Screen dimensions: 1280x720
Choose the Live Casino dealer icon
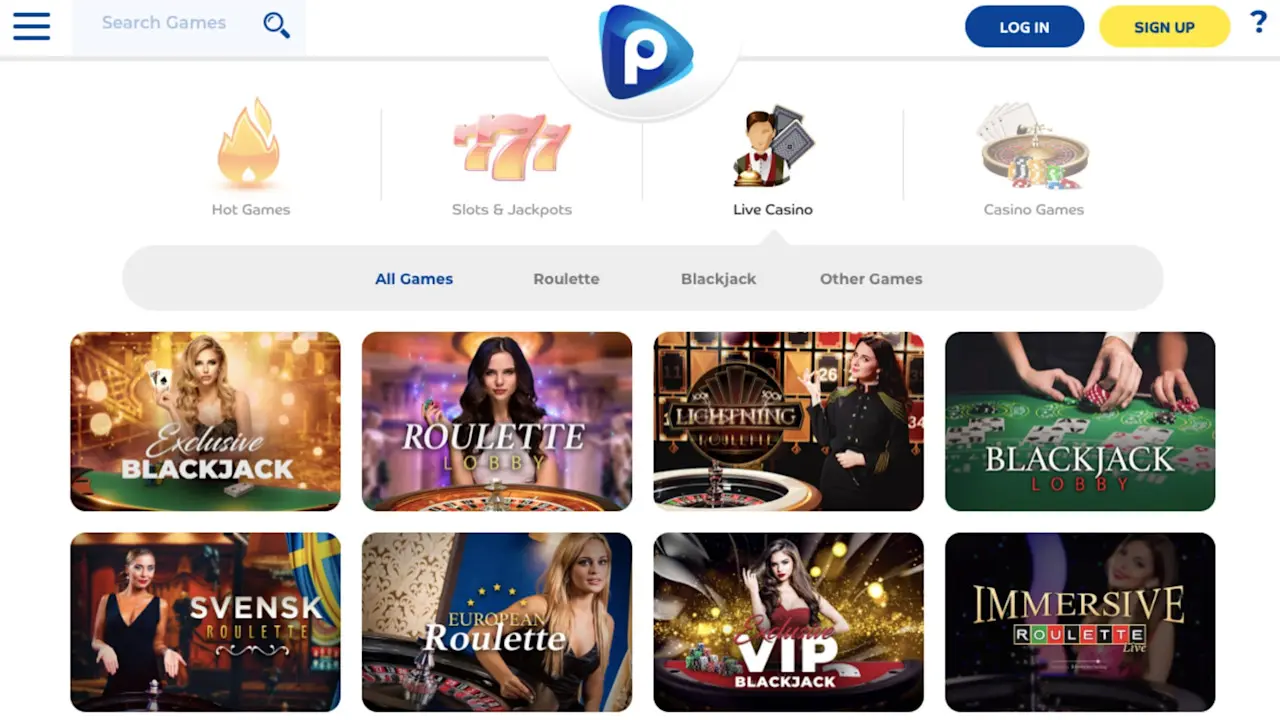773,146
